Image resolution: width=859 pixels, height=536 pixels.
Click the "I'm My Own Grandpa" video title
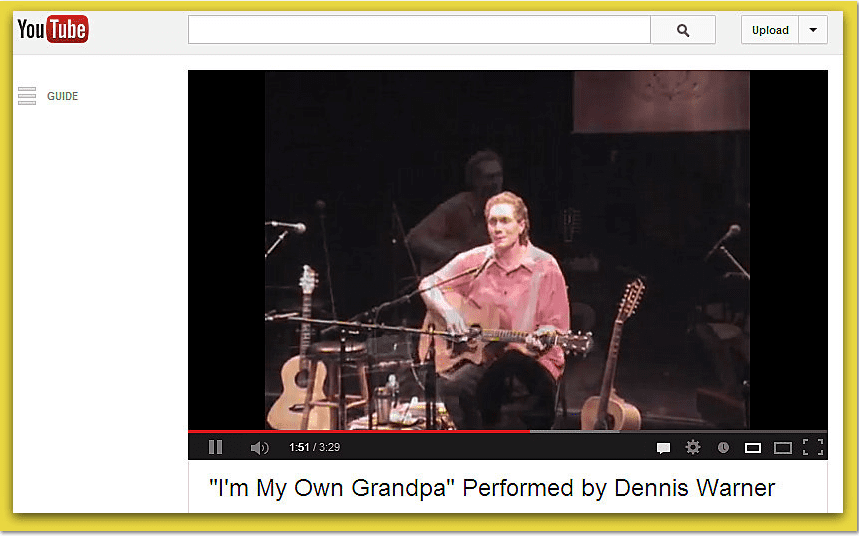point(492,488)
